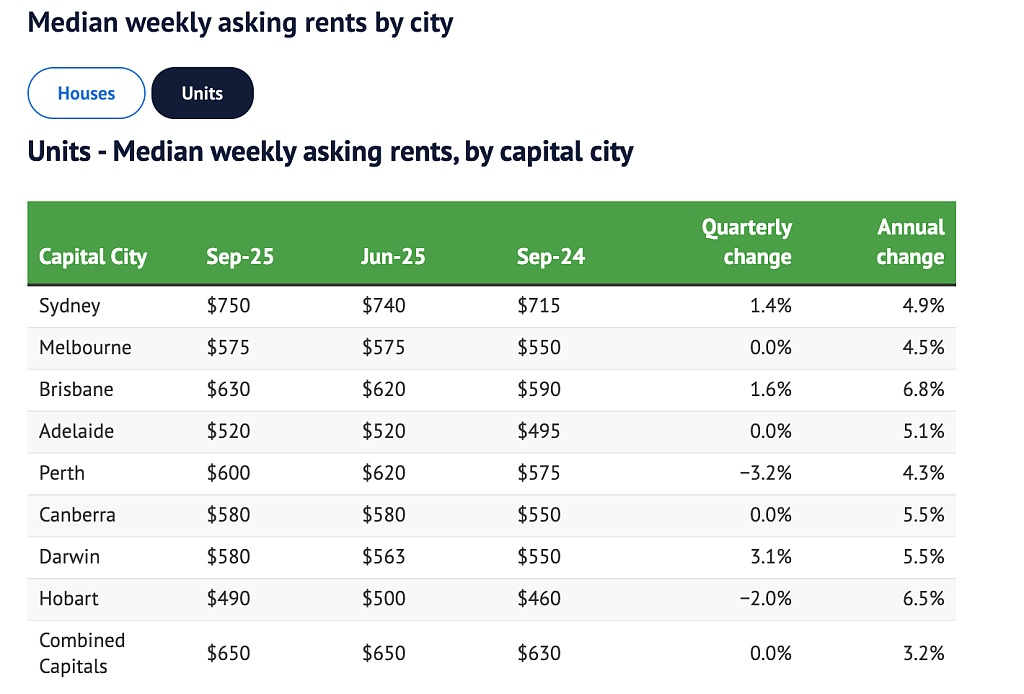Click the Canberra row label
Viewport: 1024px width, 694px height.
pyautogui.click(x=77, y=516)
